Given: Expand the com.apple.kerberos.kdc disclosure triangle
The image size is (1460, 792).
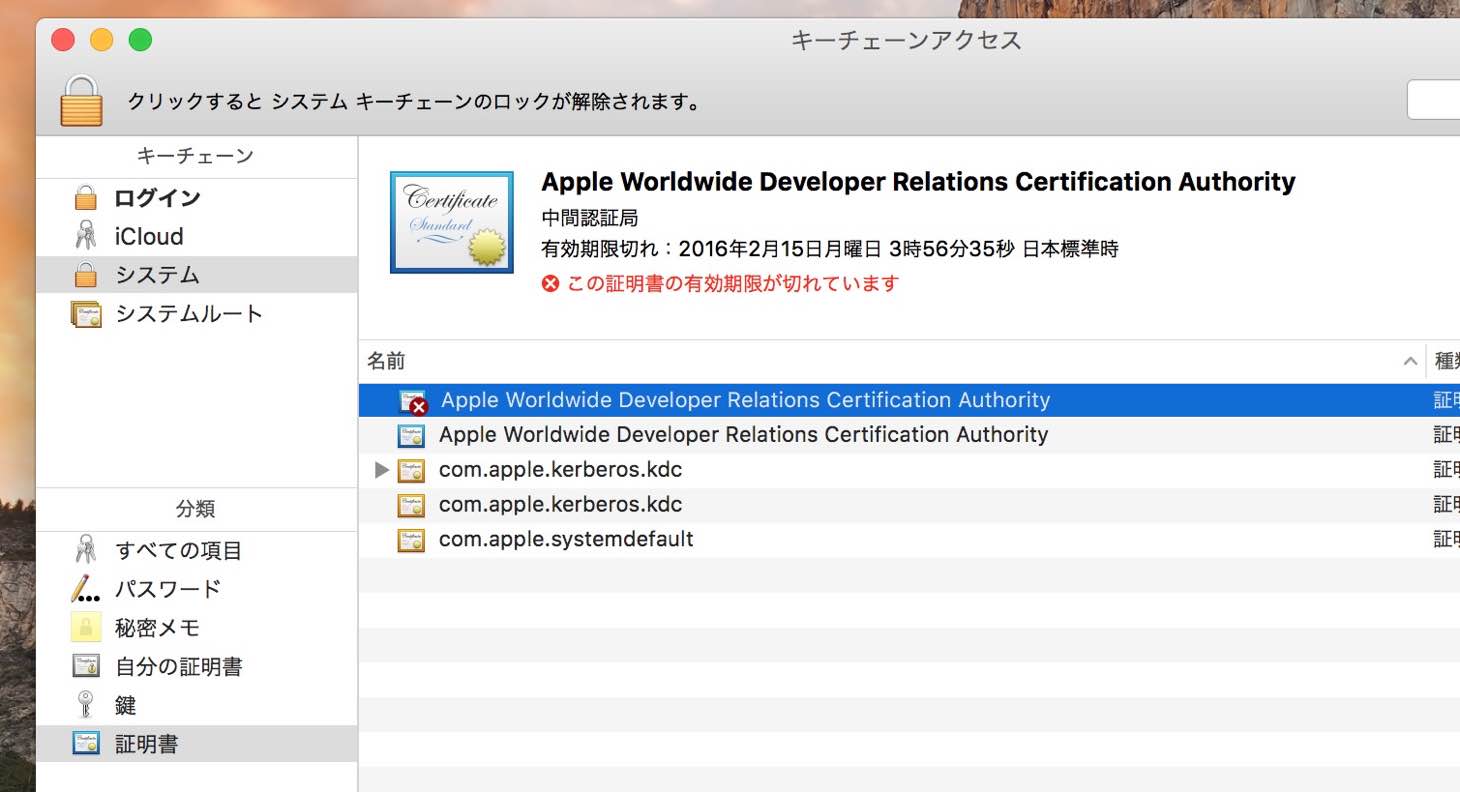Looking at the screenshot, I should point(381,470).
